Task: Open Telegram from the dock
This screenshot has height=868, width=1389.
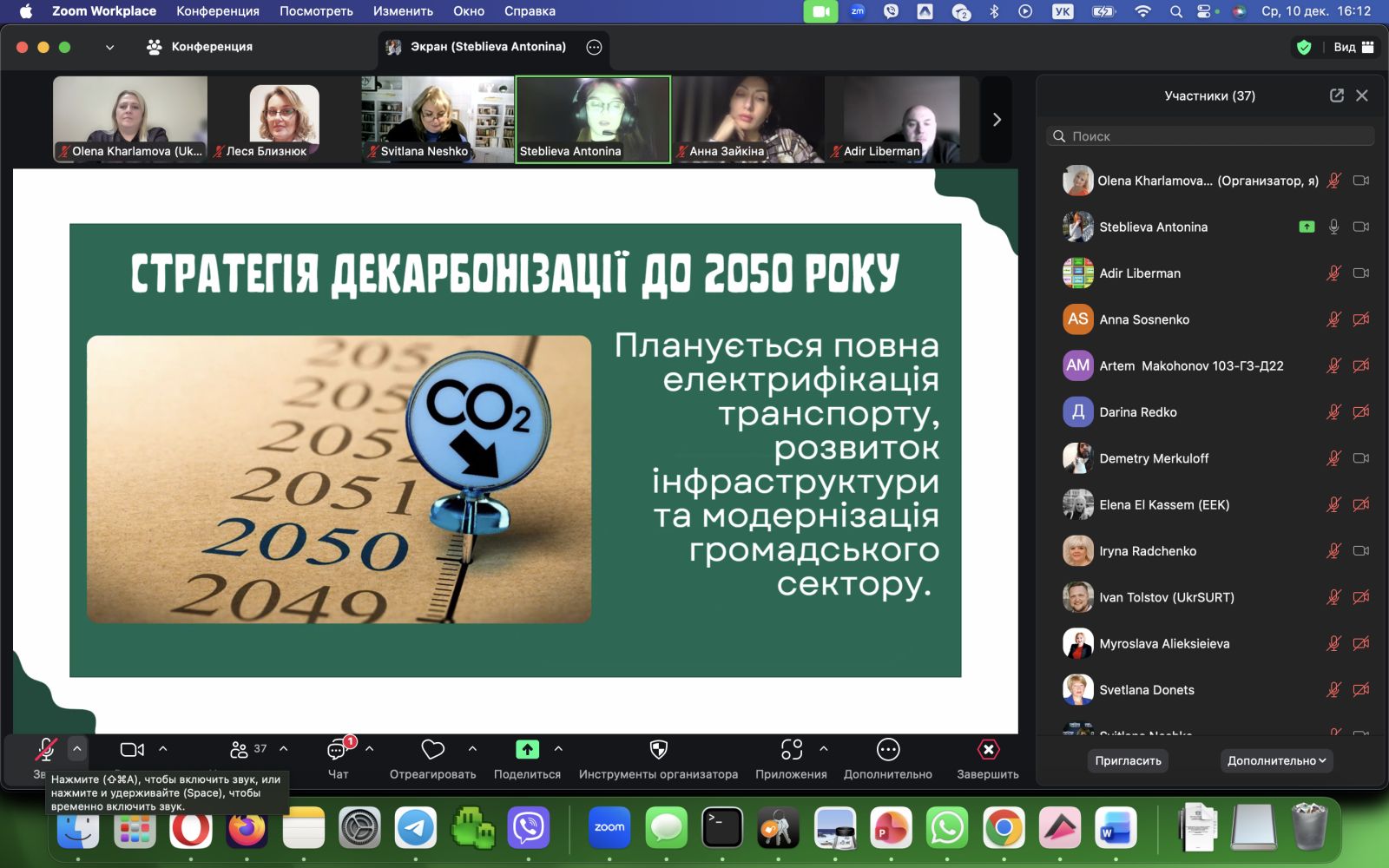Action: [416, 828]
